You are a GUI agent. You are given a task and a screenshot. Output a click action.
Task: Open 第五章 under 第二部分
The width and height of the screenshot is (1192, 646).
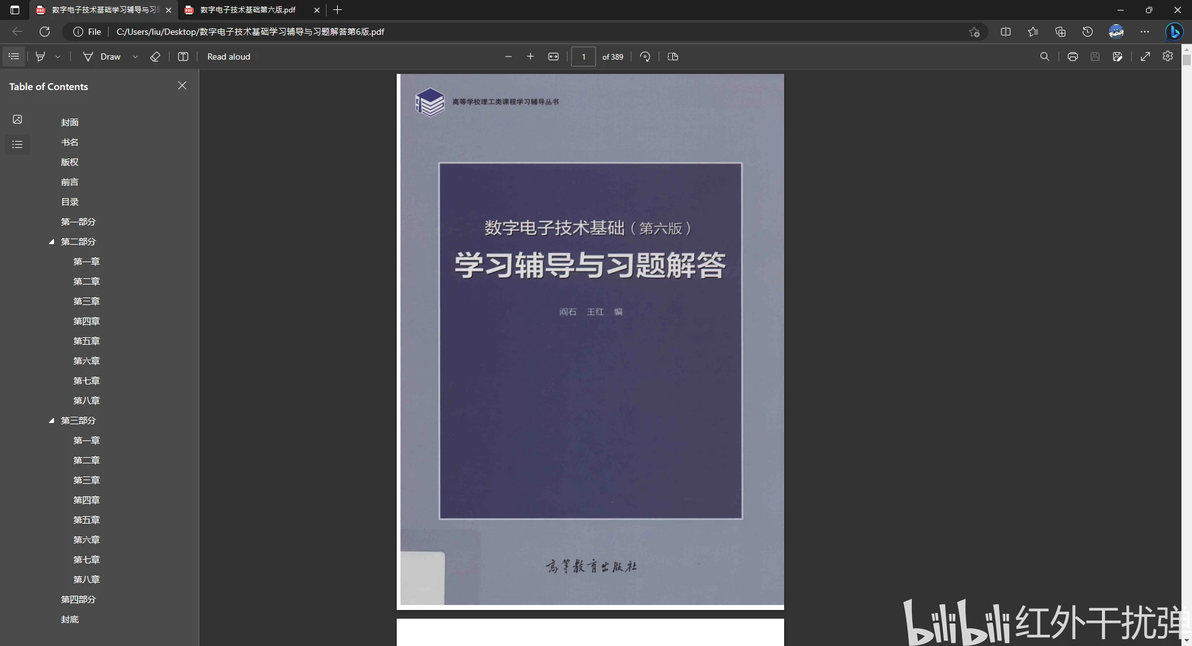click(x=87, y=341)
